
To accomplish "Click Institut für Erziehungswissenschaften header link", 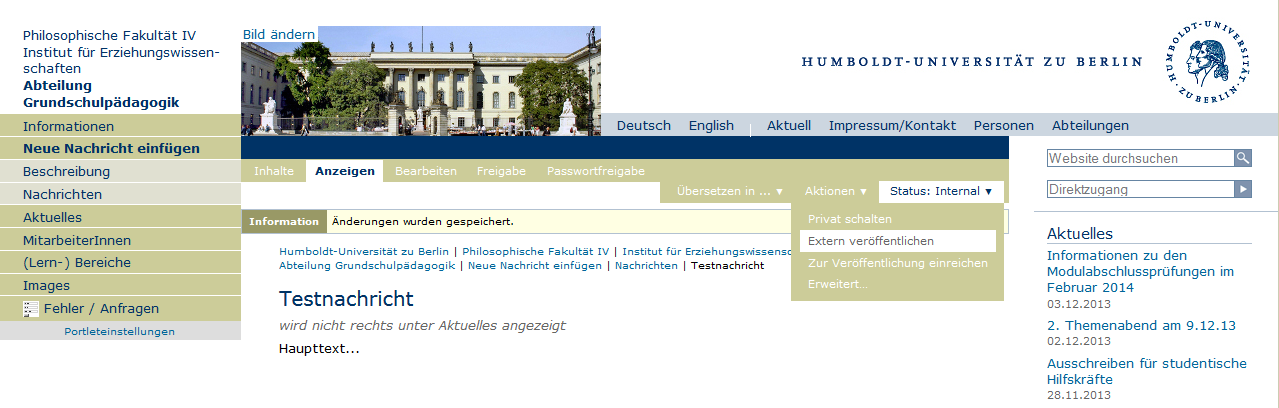I will [x=120, y=60].
